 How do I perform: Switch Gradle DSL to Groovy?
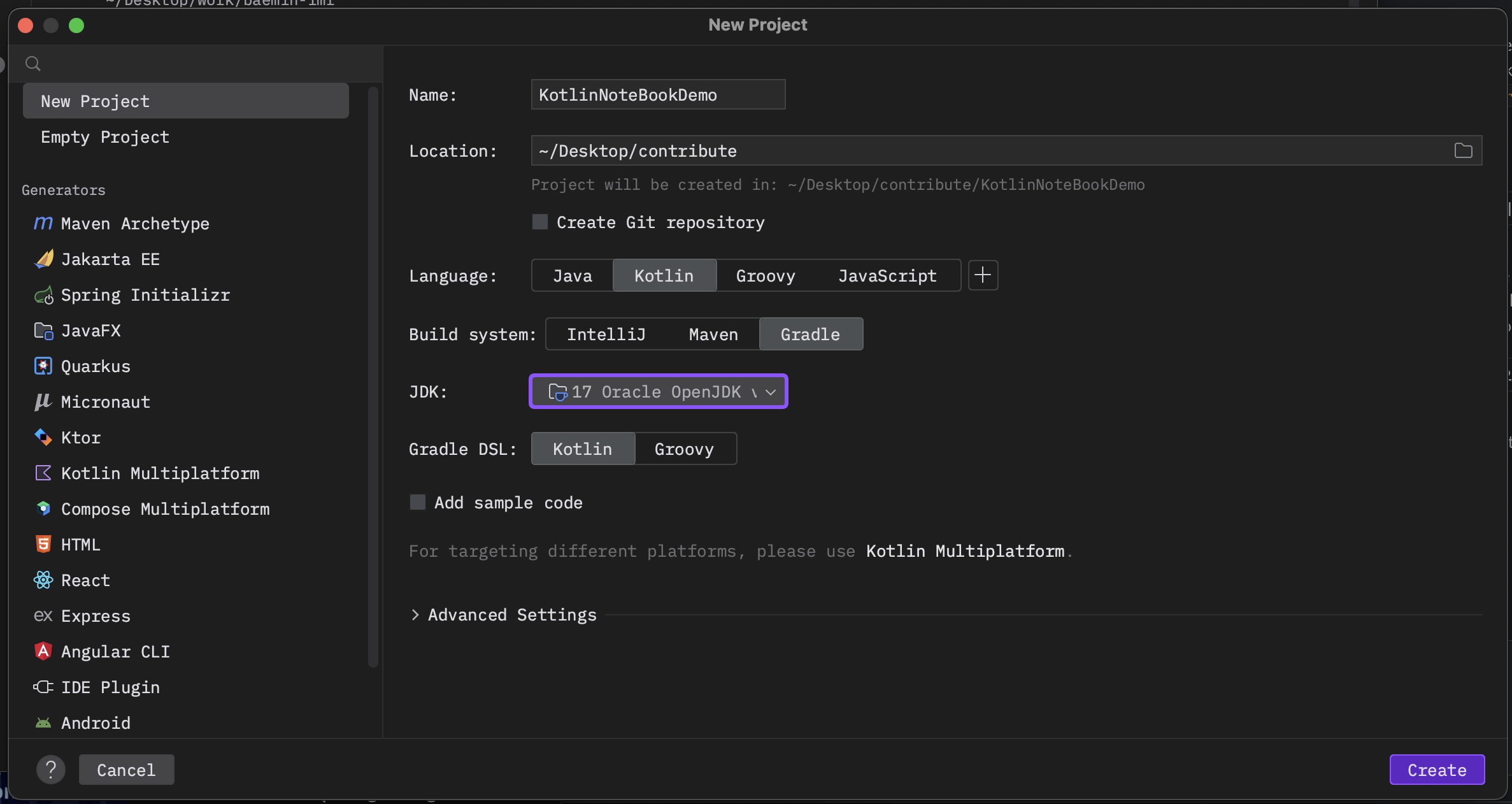[684, 449]
